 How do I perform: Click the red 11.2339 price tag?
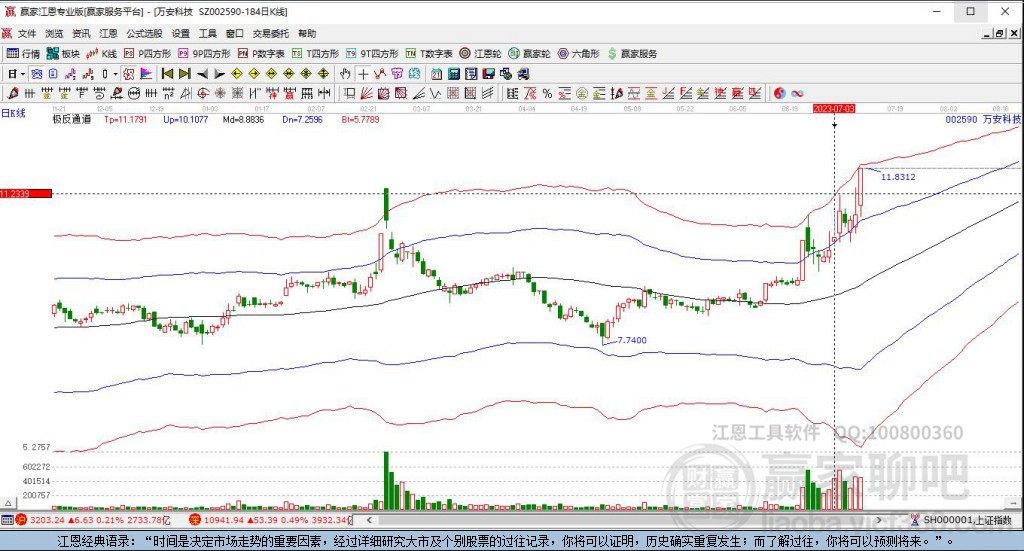pyautogui.click(x=25, y=193)
